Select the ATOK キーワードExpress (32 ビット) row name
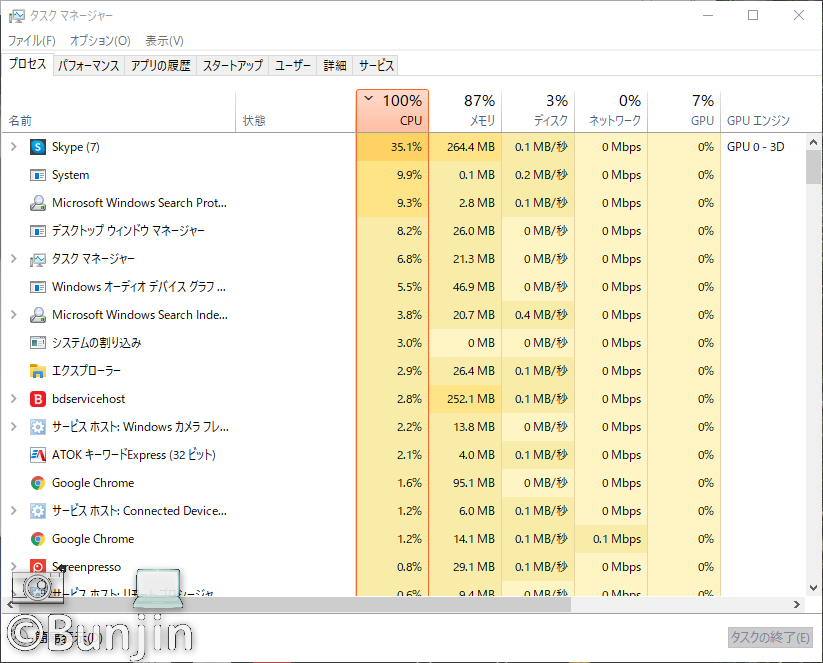 [134, 455]
